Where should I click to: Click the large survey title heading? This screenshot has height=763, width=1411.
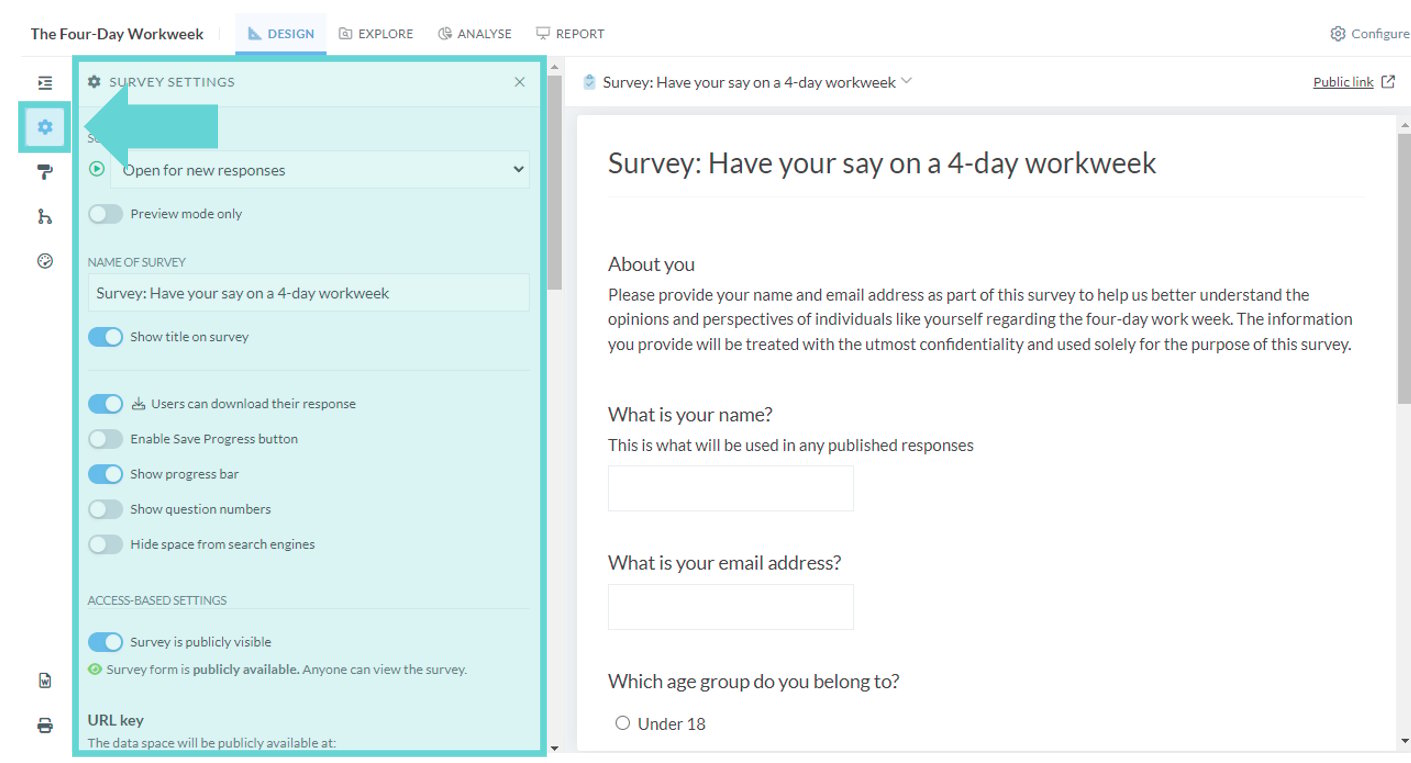[x=882, y=163]
